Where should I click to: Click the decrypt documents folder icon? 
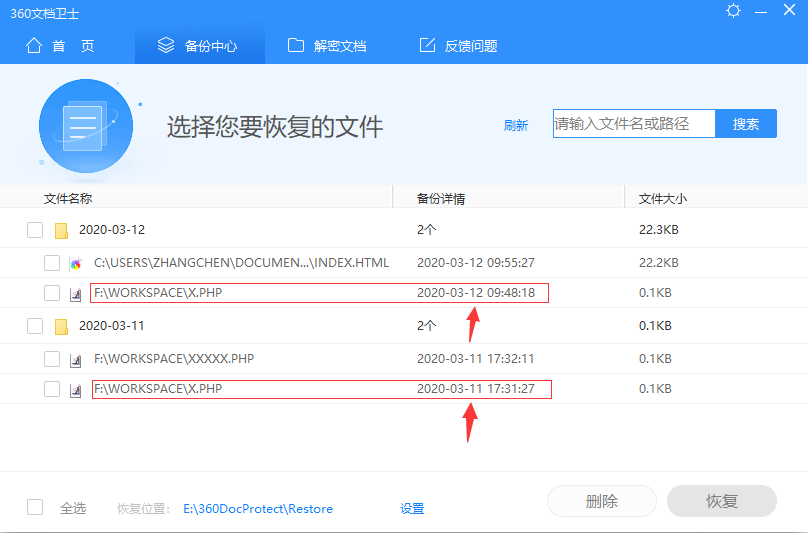coord(296,46)
